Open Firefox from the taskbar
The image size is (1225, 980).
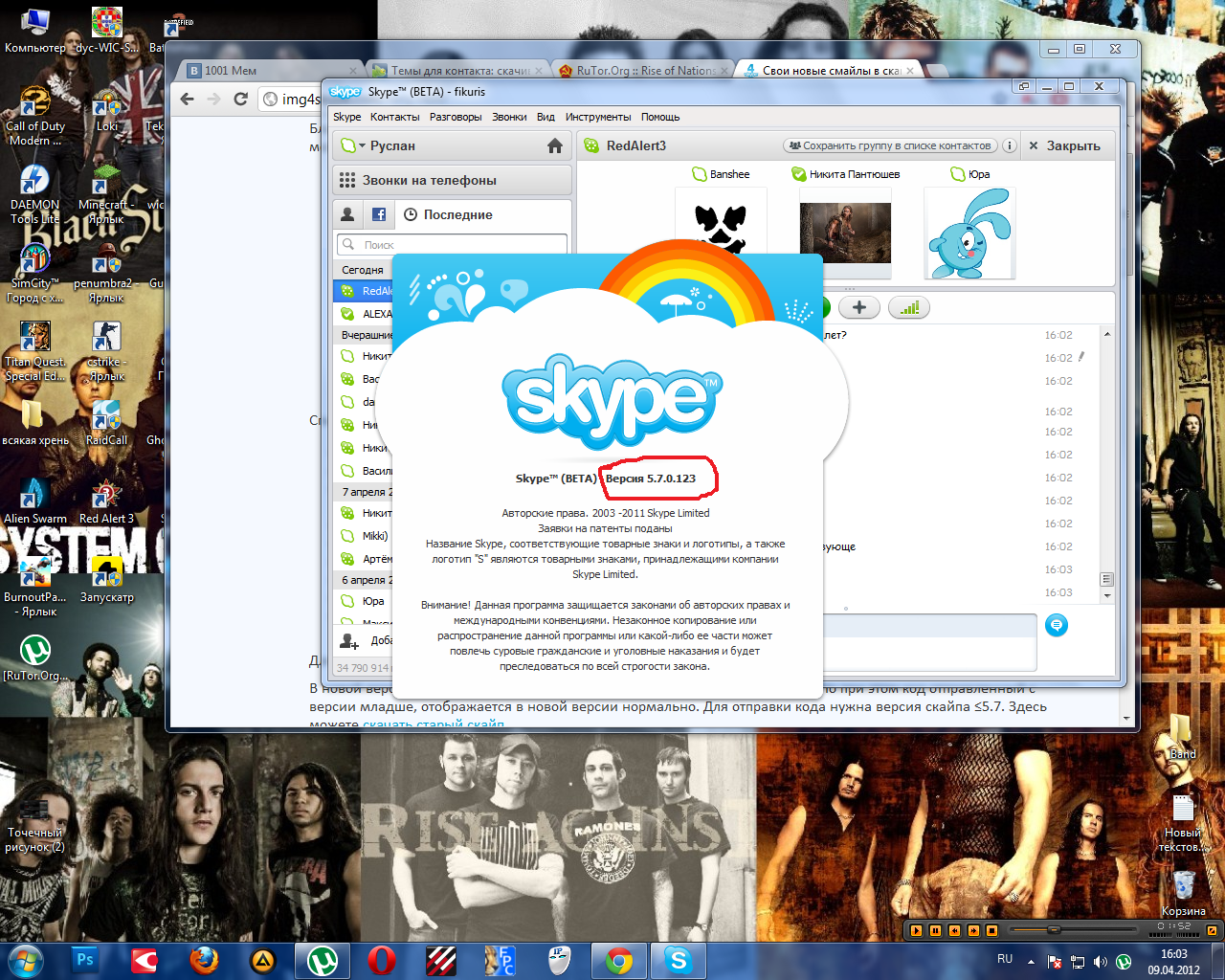point(204,960)
